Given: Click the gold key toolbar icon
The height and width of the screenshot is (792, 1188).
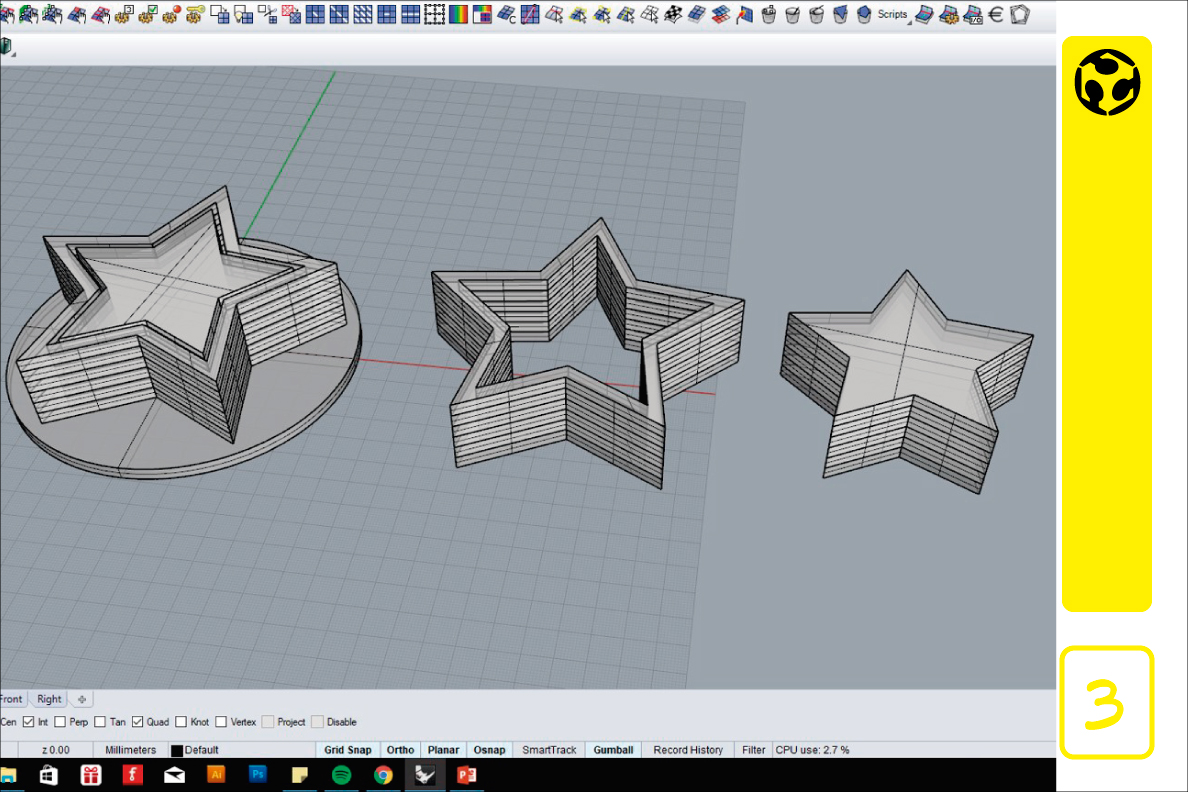Looking at the screenshot, I should [x=195, y=14].
